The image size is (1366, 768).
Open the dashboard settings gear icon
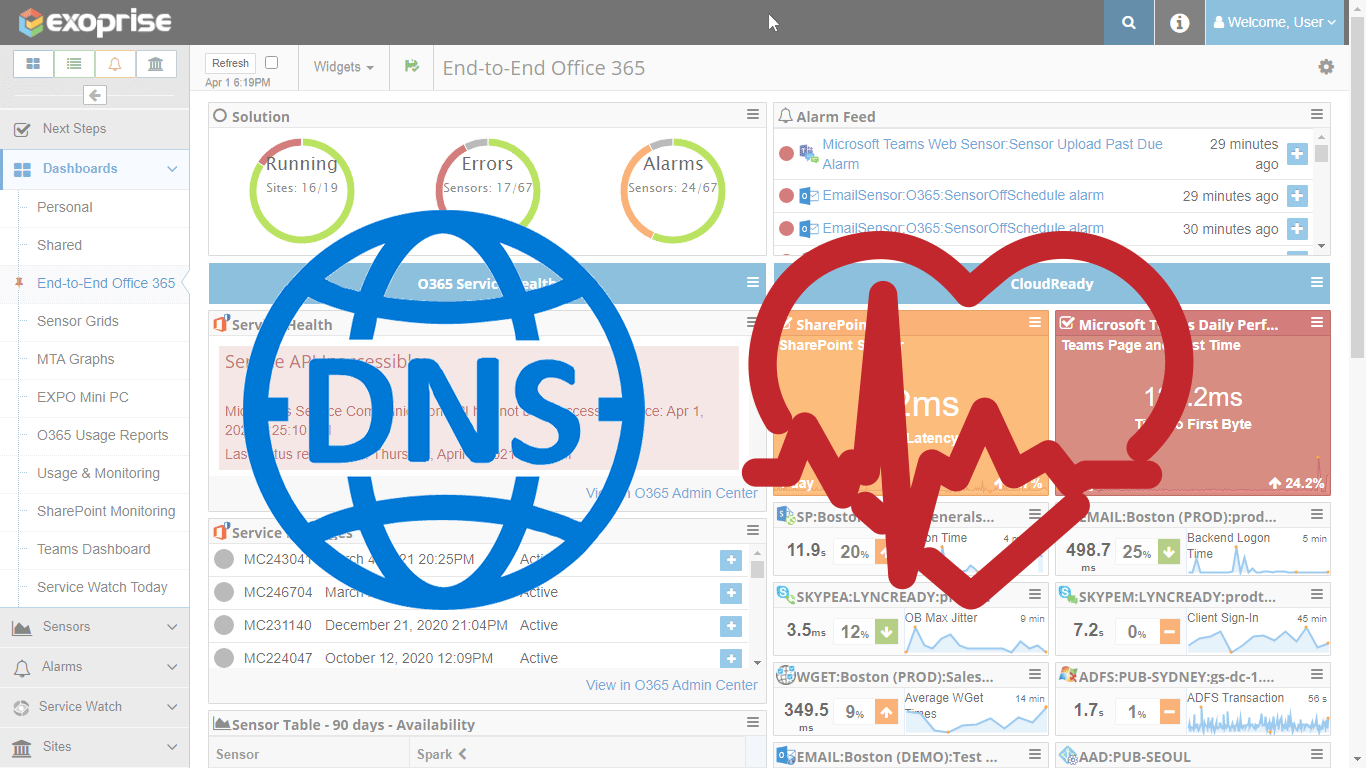click(x=1326, y=67)
